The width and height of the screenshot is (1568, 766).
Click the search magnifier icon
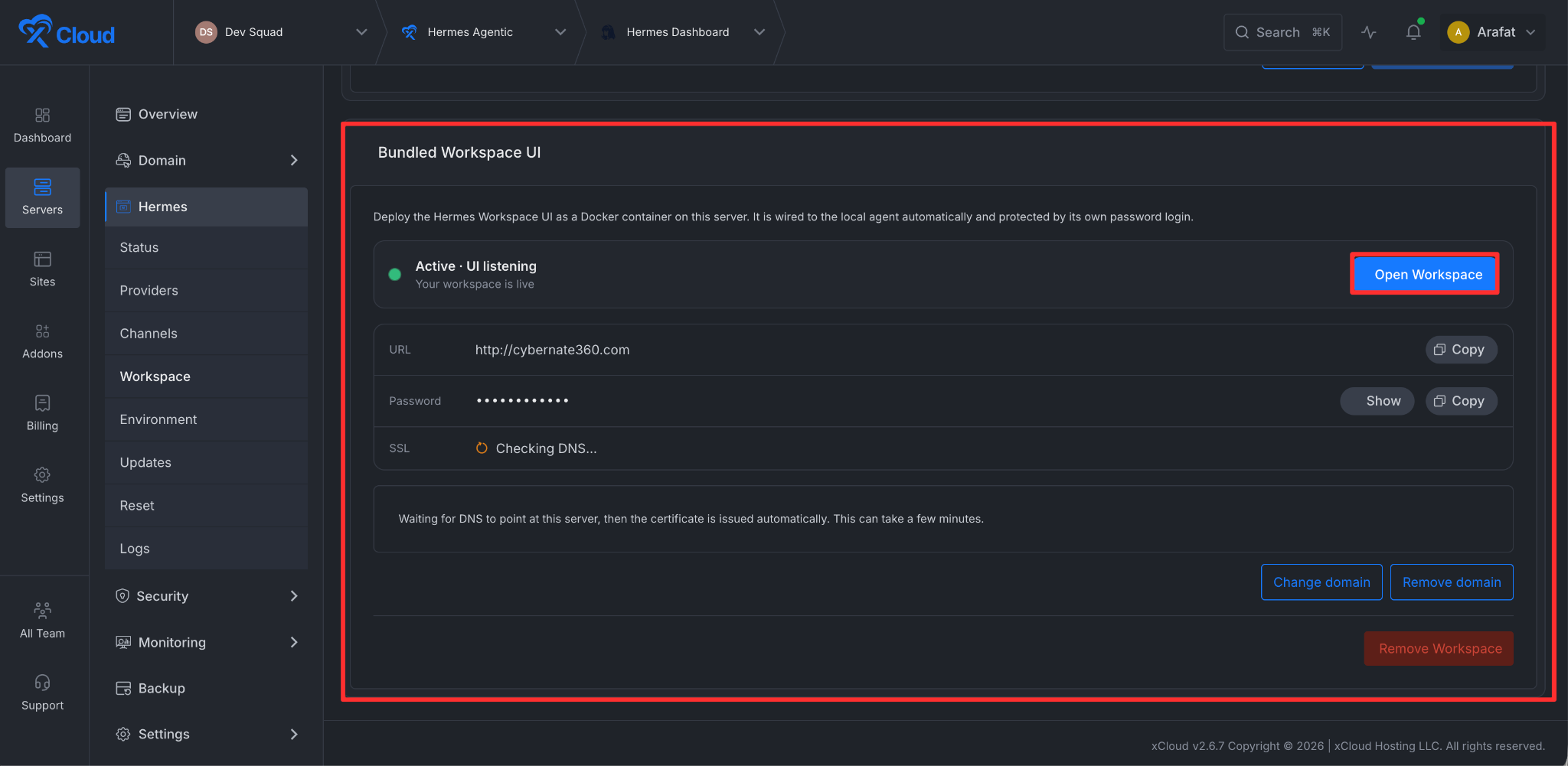point(1242,32)
